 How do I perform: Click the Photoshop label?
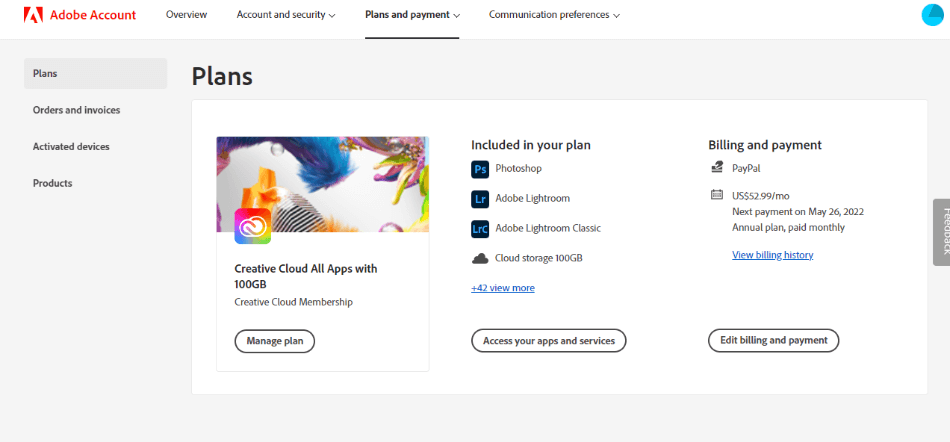519,168
